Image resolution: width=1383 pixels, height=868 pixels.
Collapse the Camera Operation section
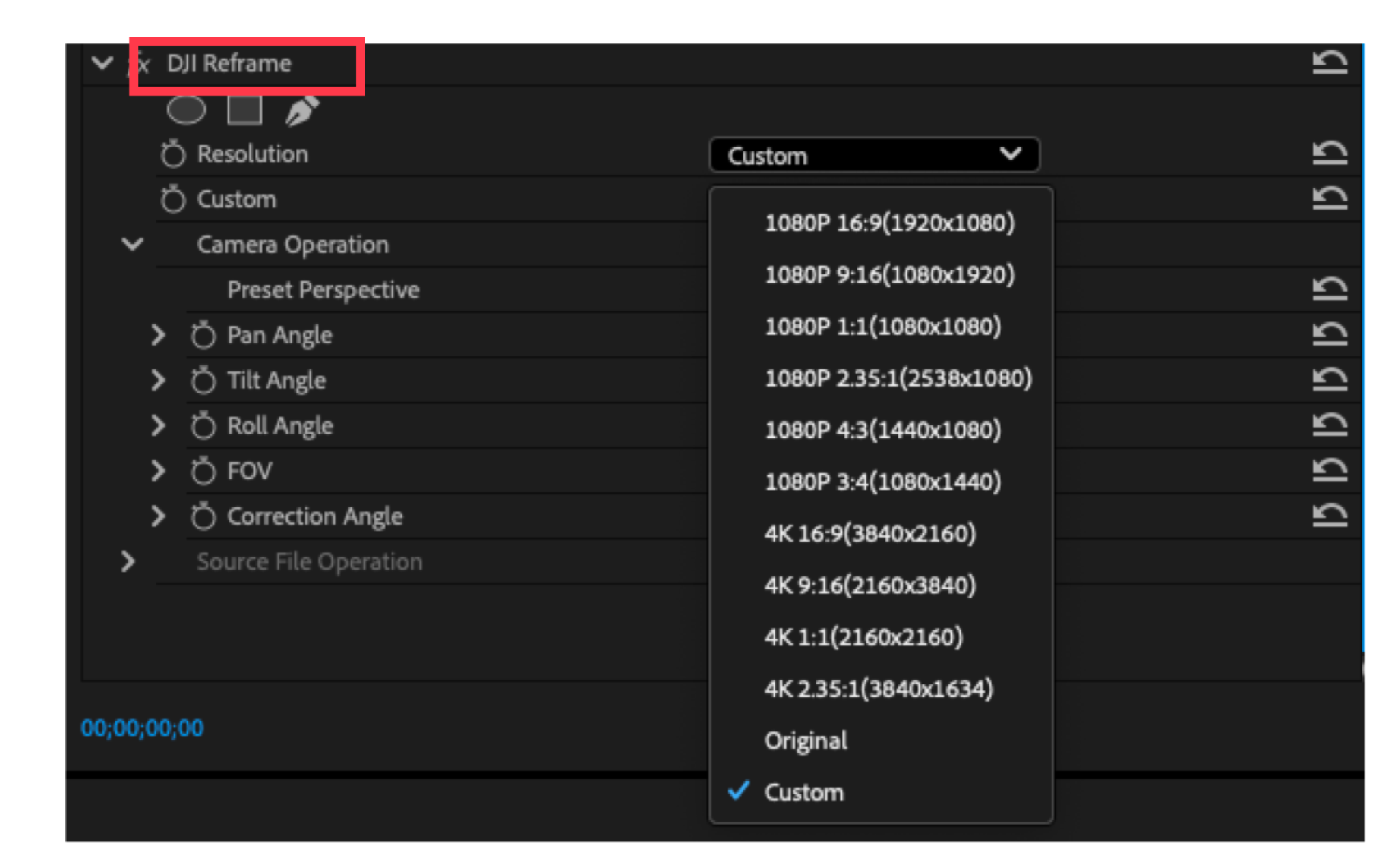point(133,244)
